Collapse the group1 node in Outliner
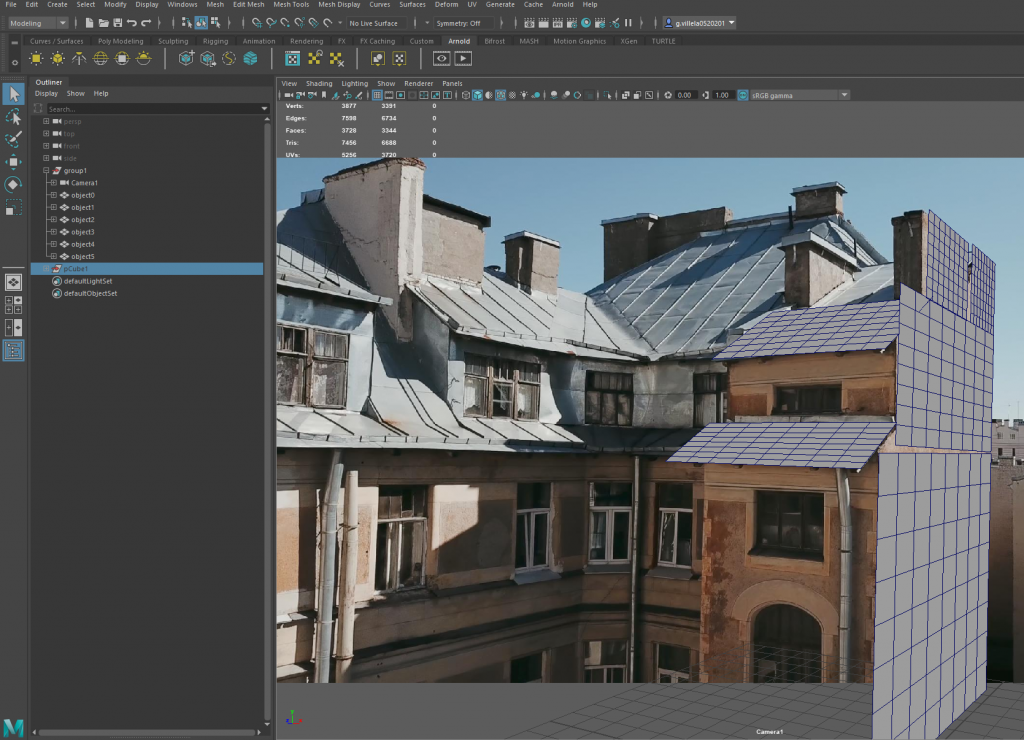 (46, 171)
